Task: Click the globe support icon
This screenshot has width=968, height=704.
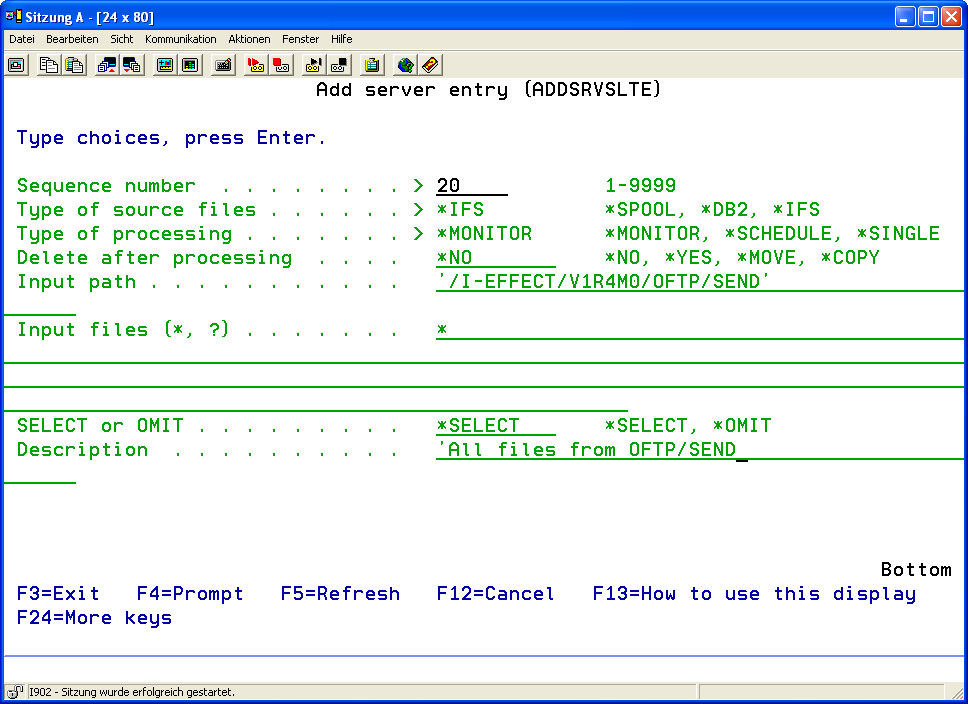Action: 404,65
